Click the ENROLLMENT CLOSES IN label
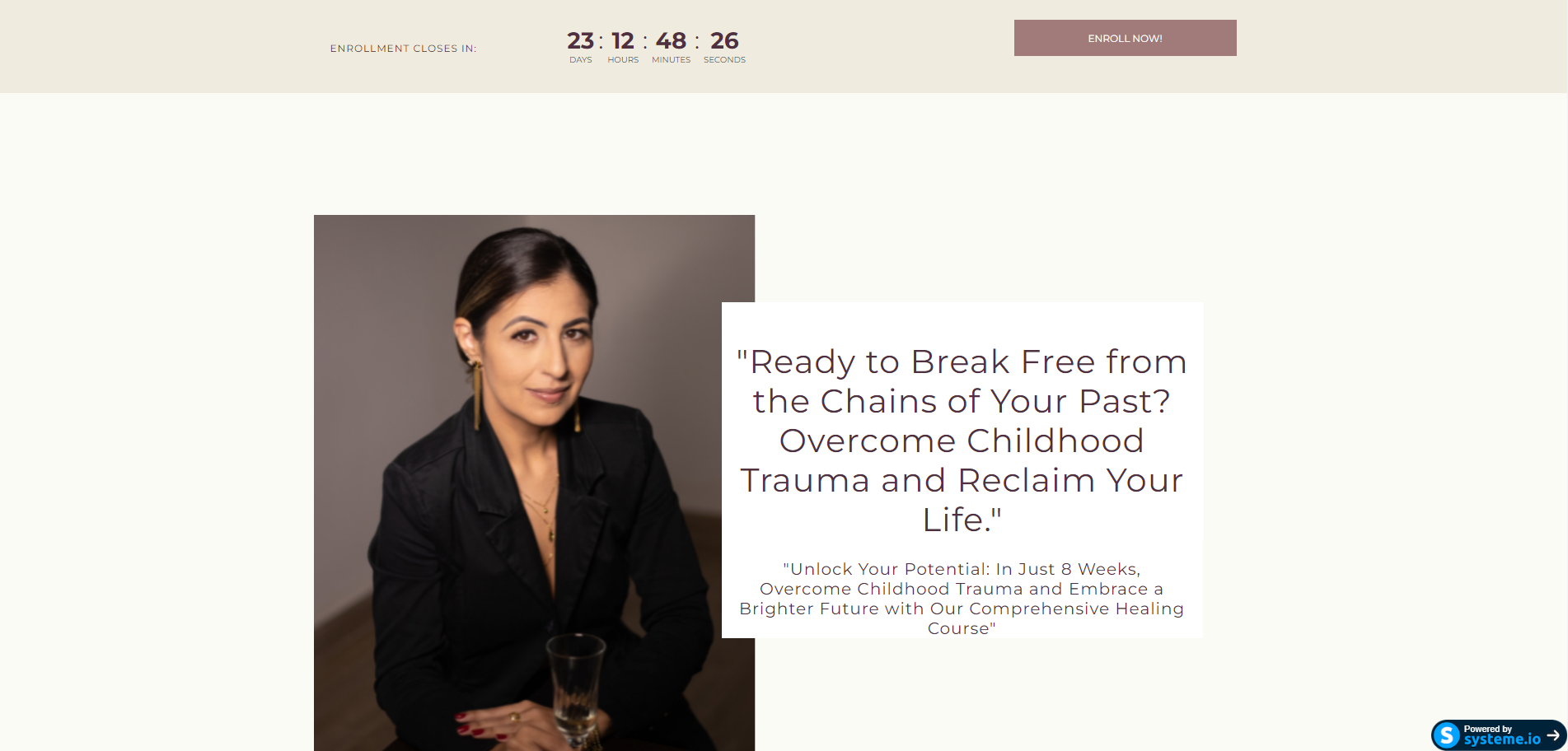1568x751 pixels. [x=403, y=49]
